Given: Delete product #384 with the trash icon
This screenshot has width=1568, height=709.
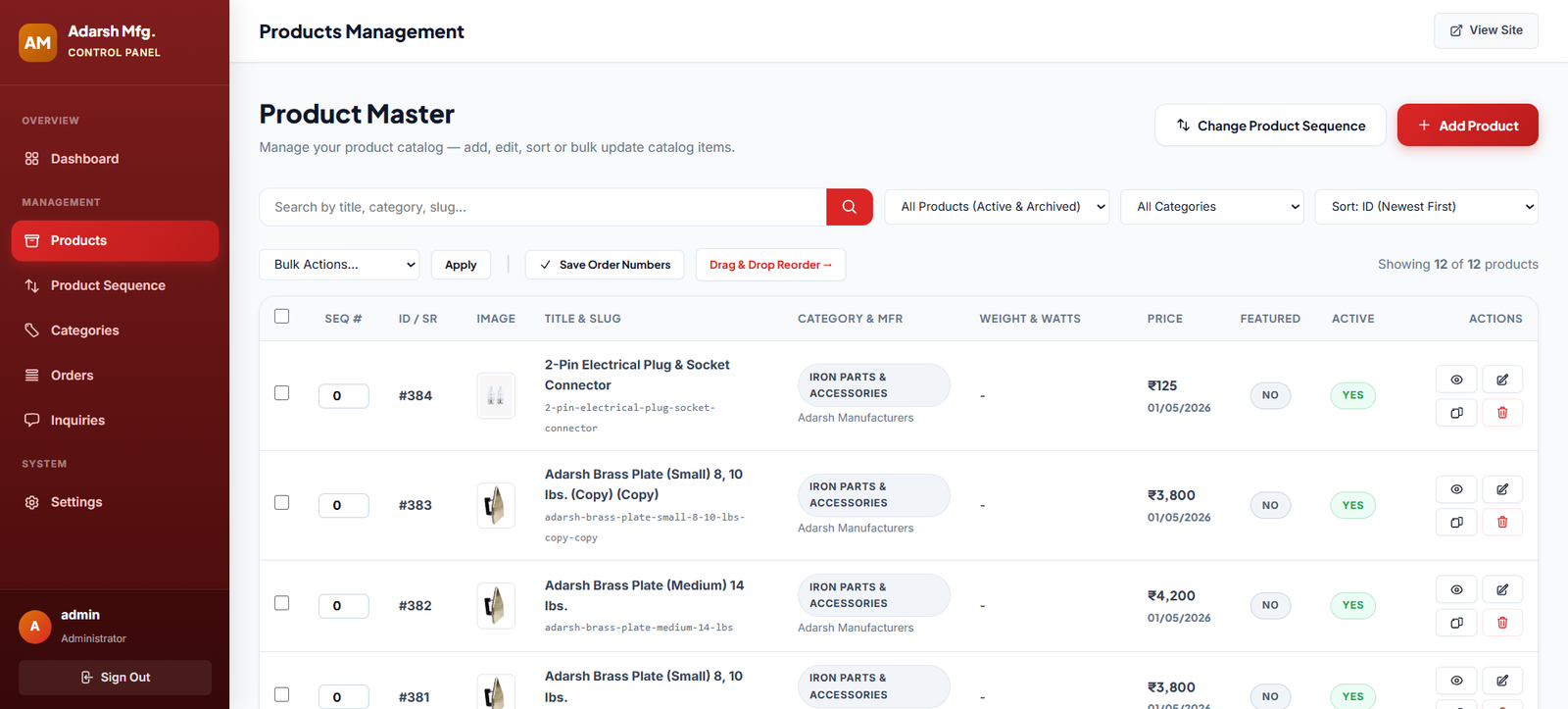Looking at the screenshot, I should click(1502, 413).
